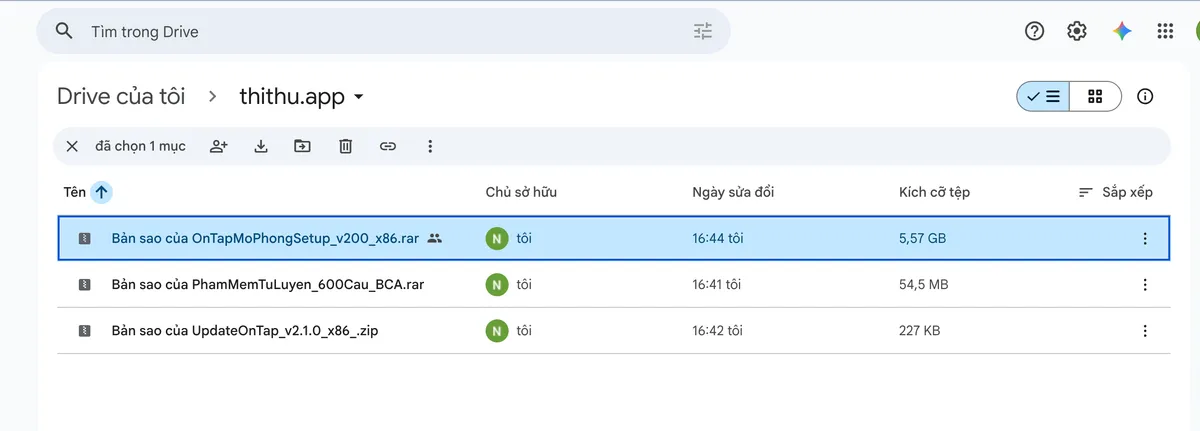
Task: Click archive icon of UpdateOnTap row
Action: pos(85,330)
